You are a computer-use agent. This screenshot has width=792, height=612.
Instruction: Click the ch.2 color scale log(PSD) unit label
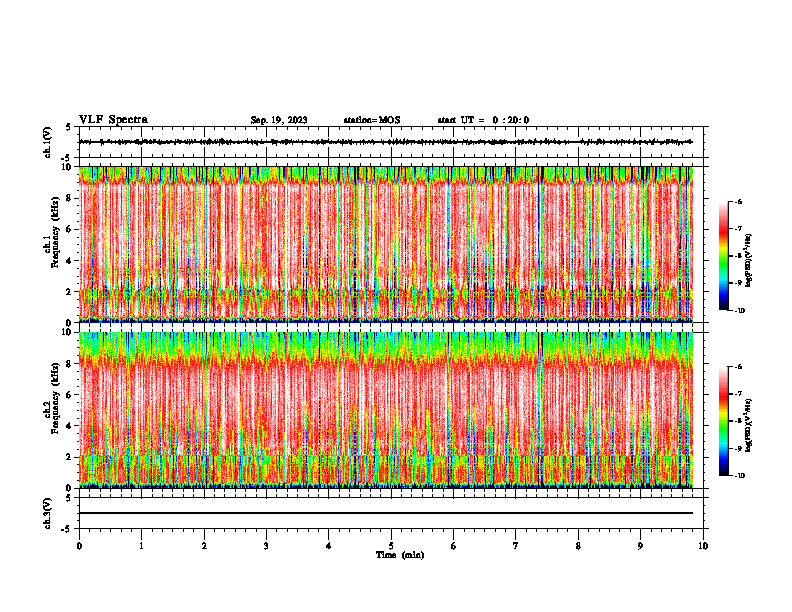coord(749,424)
